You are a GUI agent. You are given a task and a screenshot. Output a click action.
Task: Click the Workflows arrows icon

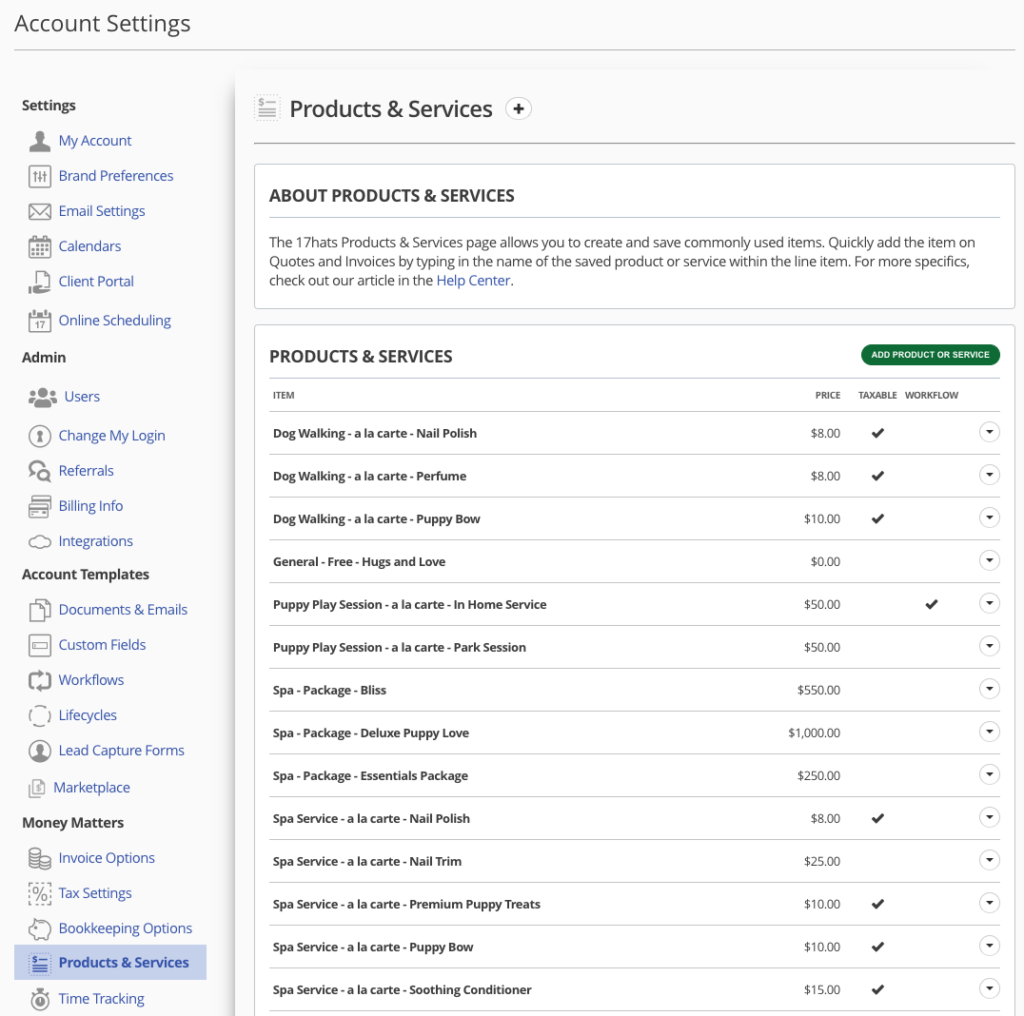tap(40, 680)
